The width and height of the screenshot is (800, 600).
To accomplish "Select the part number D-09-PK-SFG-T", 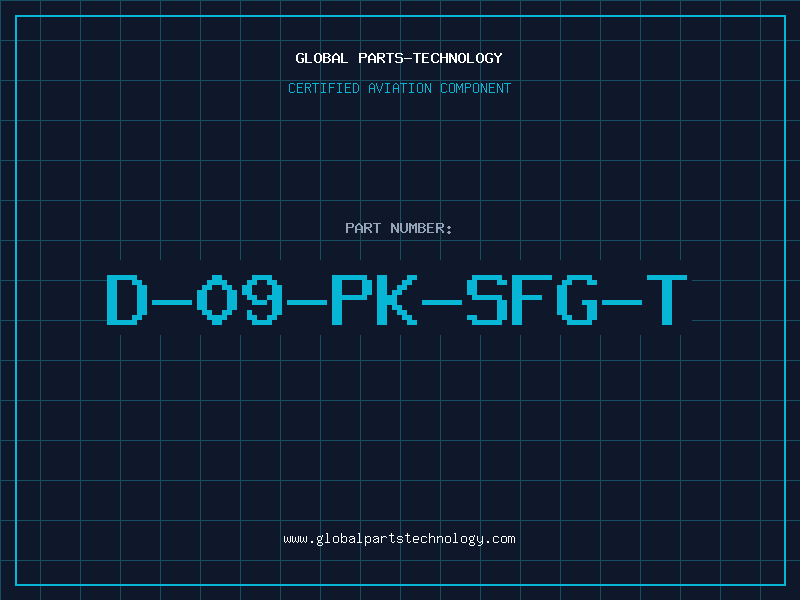I will tap(397, 299).
